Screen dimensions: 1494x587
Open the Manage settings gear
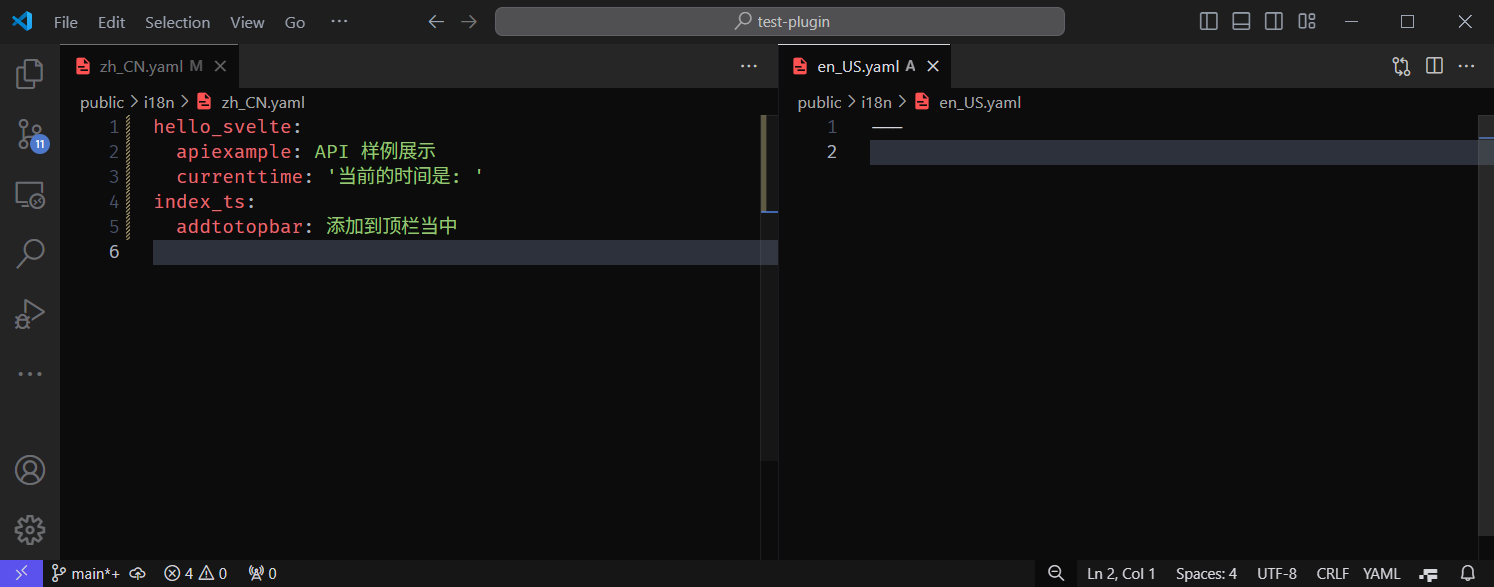coord(30,529)
